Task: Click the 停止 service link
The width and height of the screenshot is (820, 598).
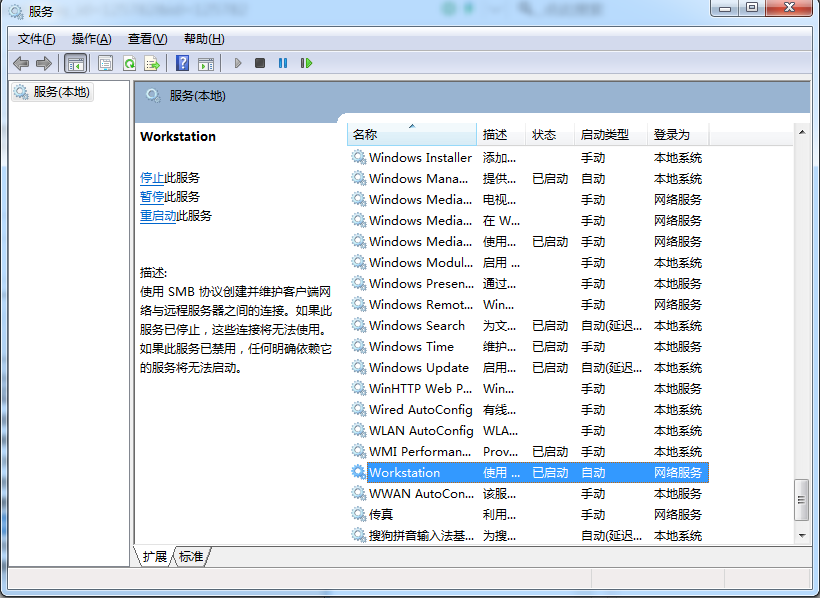Action: tap(152, 178)
